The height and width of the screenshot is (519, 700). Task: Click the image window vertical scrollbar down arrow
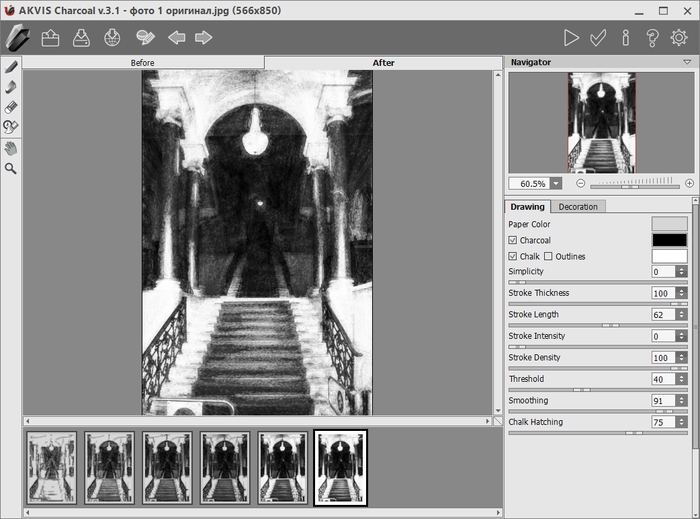498,411
